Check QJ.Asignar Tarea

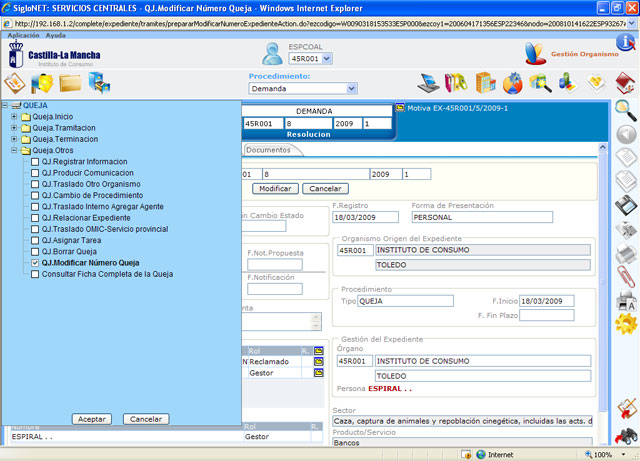point(35,241)
